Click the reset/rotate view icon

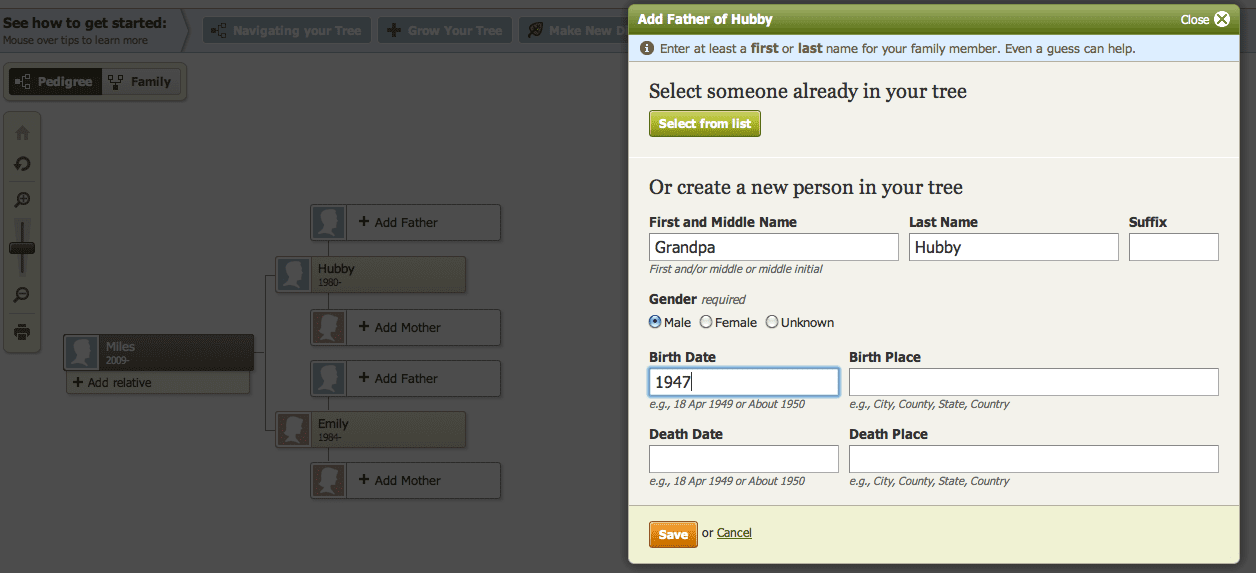pos(22,164)
